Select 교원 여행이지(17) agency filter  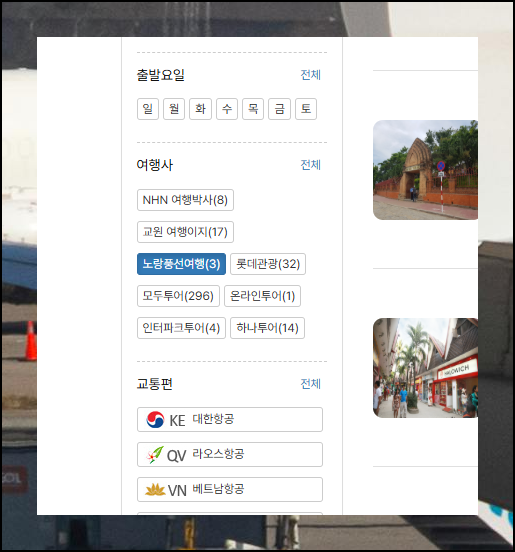pyautogui.click(x=185, y=232)
